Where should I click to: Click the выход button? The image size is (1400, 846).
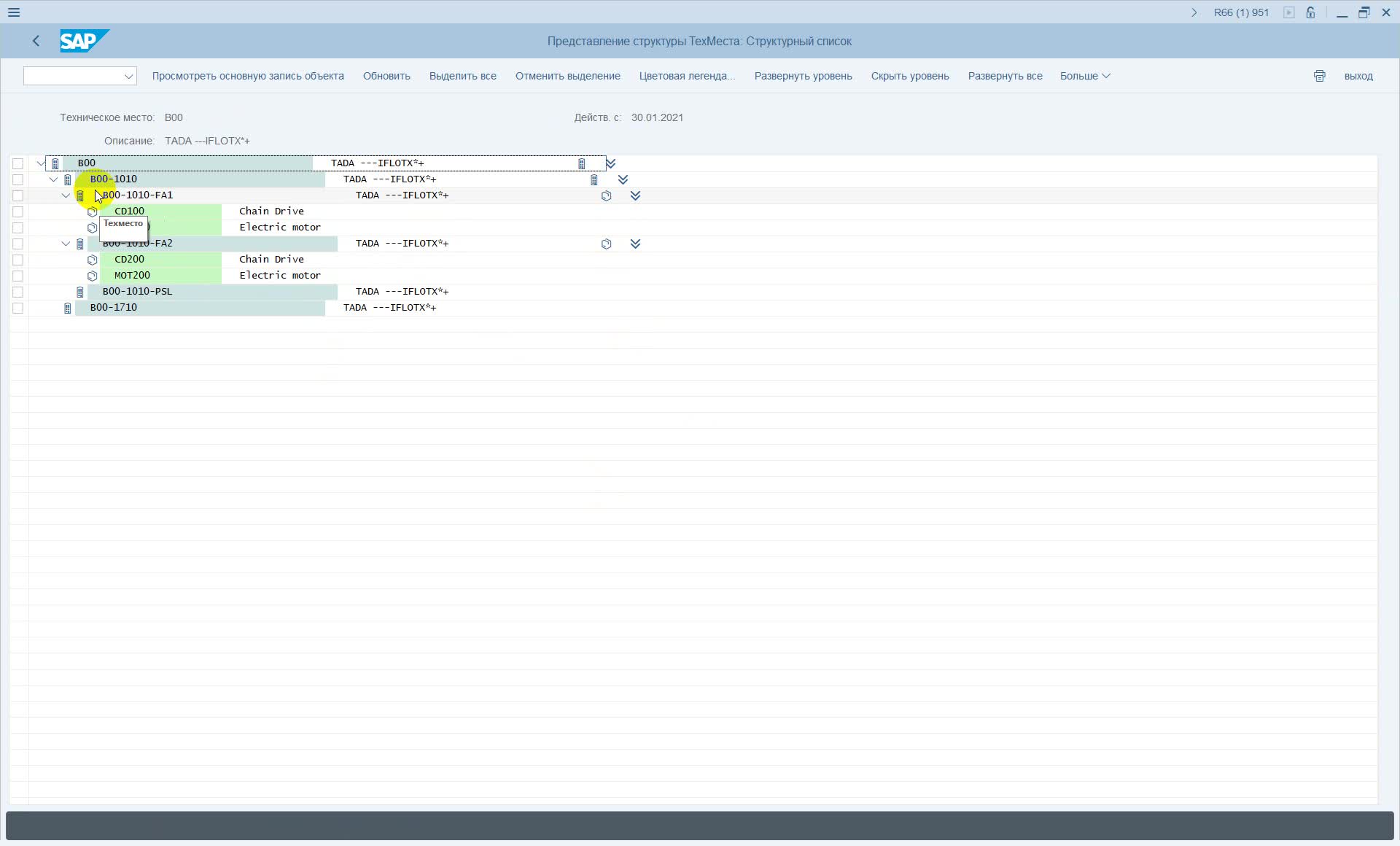1358,76
